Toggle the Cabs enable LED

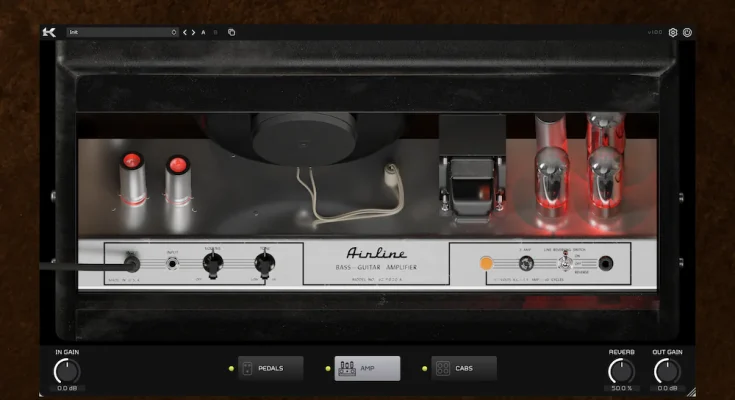coord(425,368)
